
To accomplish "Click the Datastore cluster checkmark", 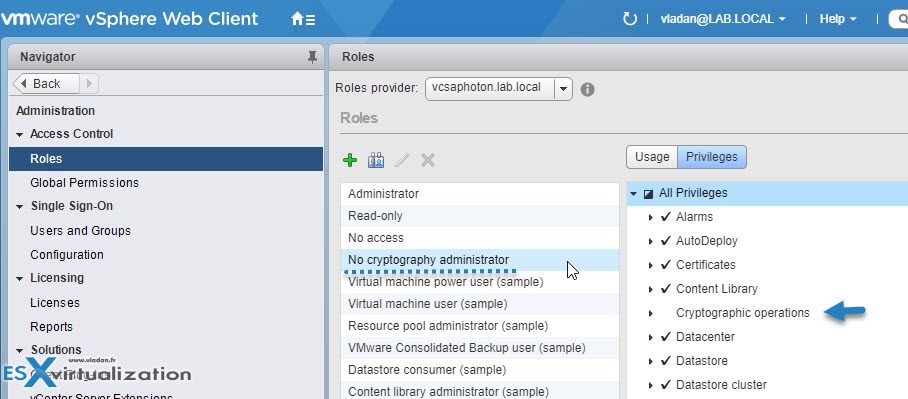I will 666,385.
